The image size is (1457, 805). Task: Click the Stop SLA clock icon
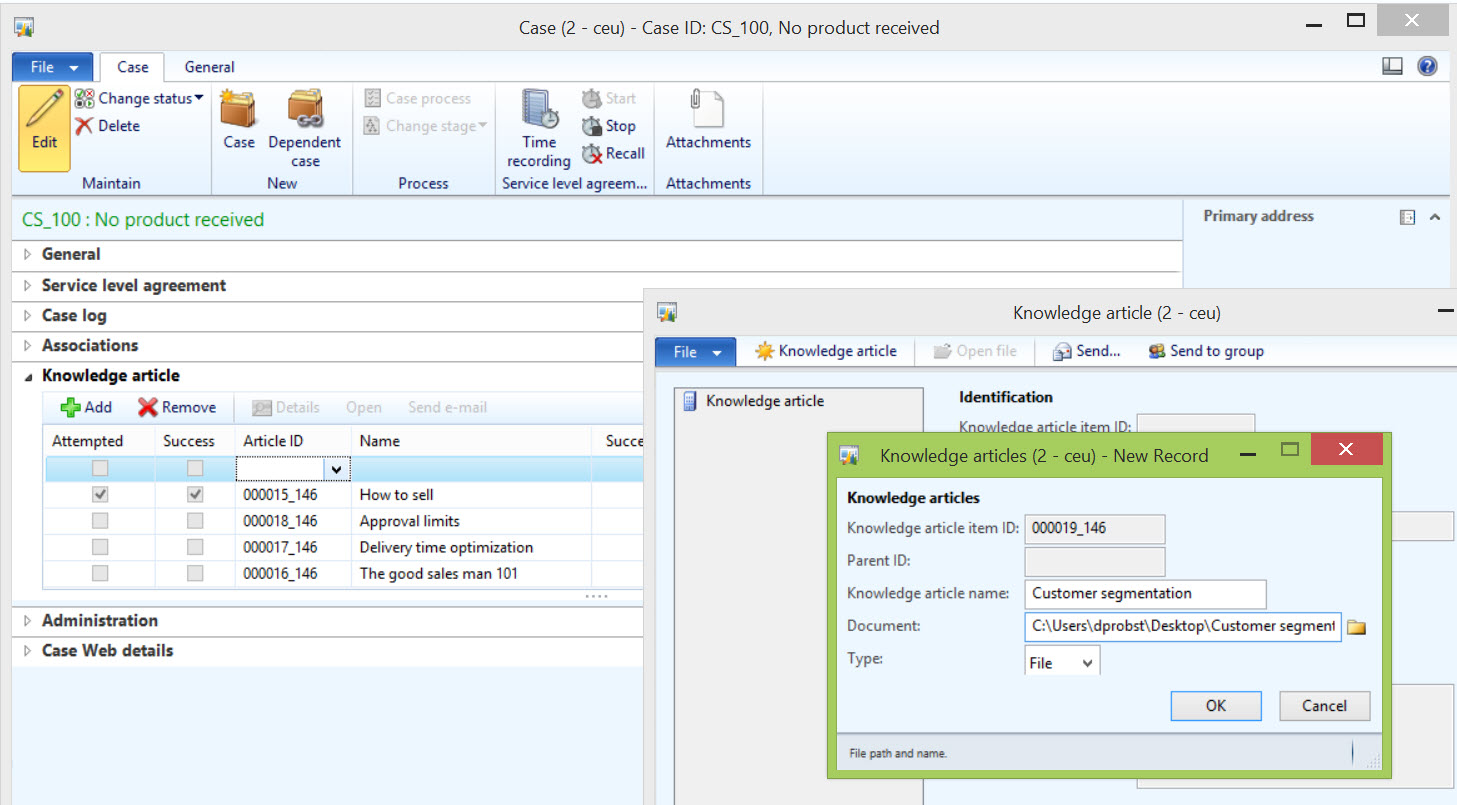click(x=591, y=126)
